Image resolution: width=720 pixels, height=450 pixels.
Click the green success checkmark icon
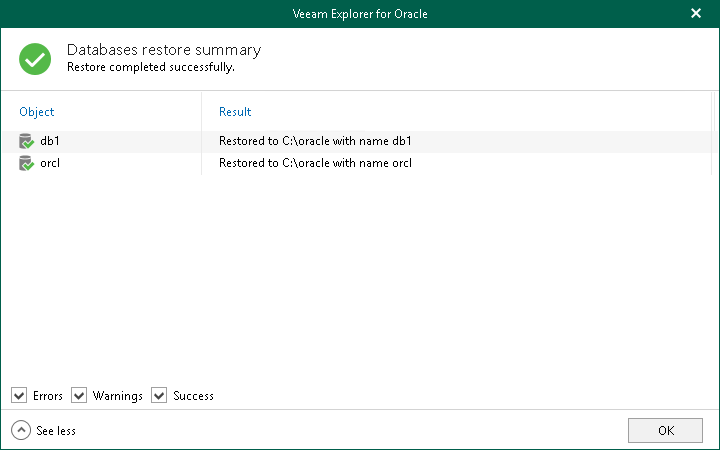[x=35, y=59]
